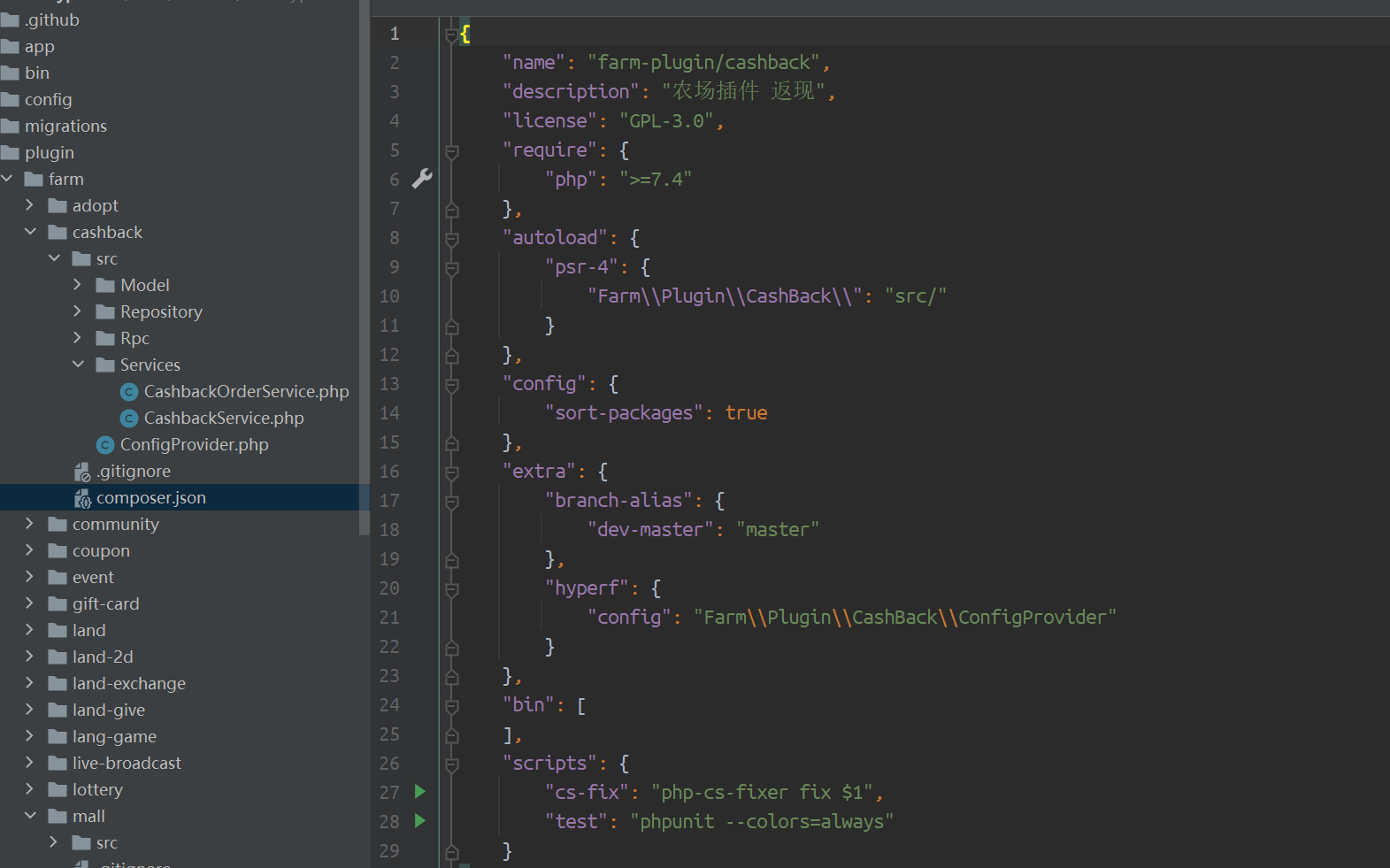This screenshot has width=1390, height=868.
Task: Click line number 14 in the gutter
Action: [x=389, y=413]
